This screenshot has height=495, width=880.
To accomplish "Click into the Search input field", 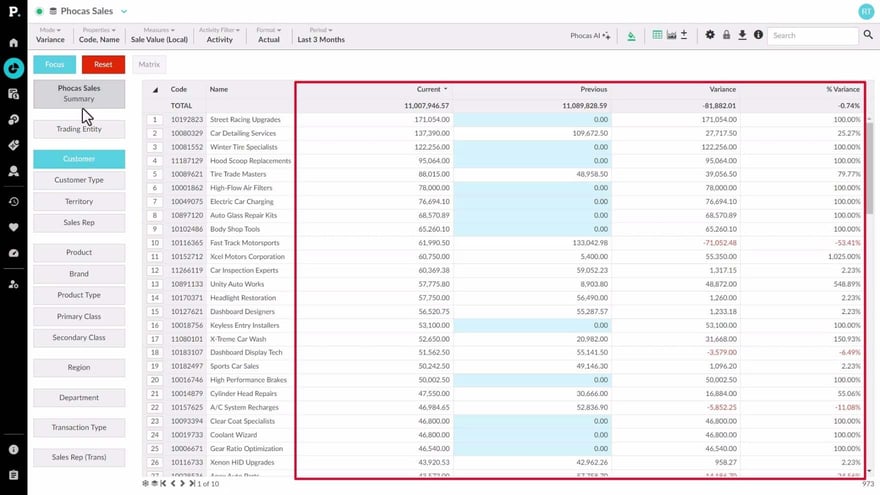I will pos(812,35).
